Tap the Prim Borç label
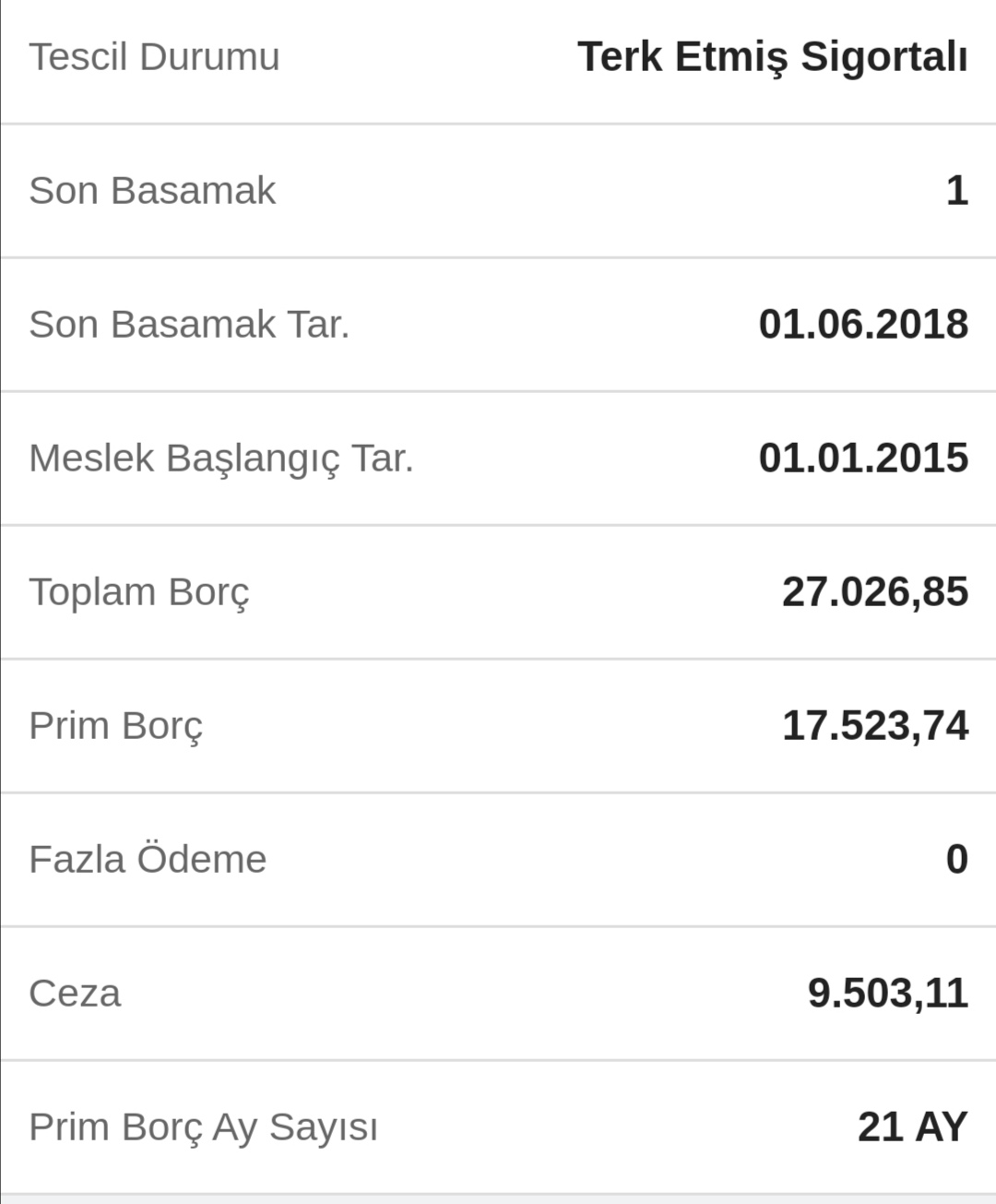The height and width of the screenshot is (1204, 996). (x=116, y=726)
